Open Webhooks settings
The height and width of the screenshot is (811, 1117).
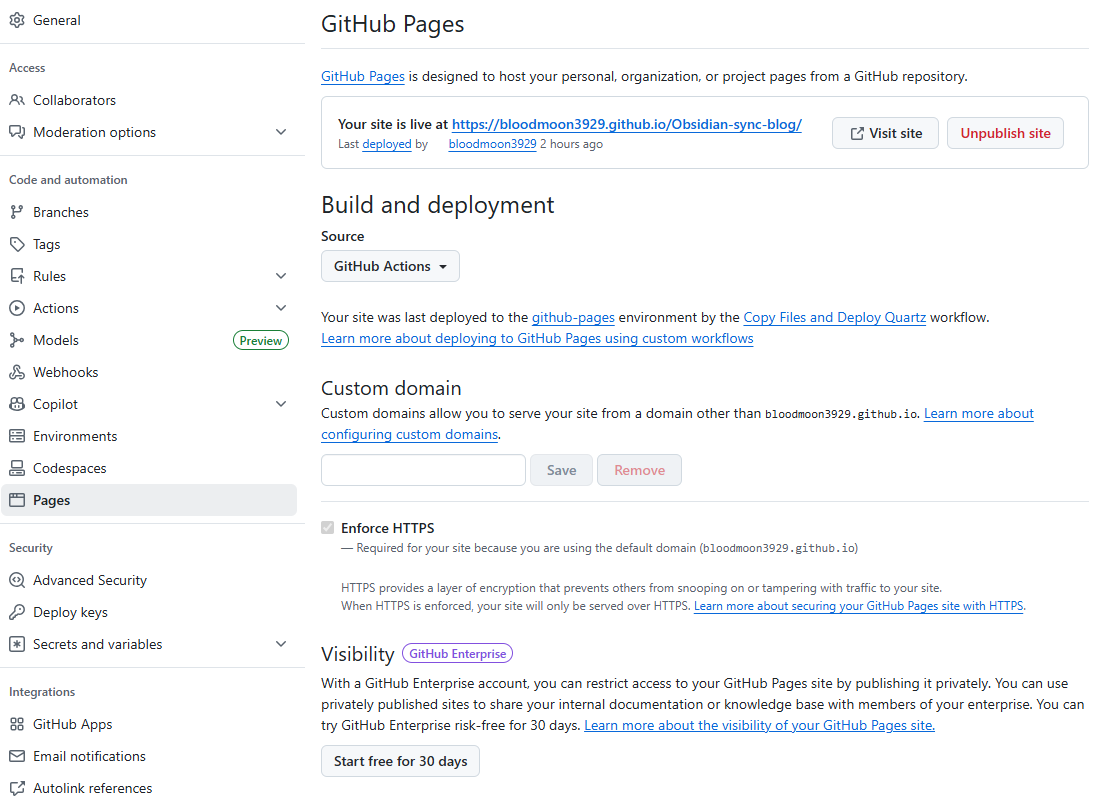point(149,373)
